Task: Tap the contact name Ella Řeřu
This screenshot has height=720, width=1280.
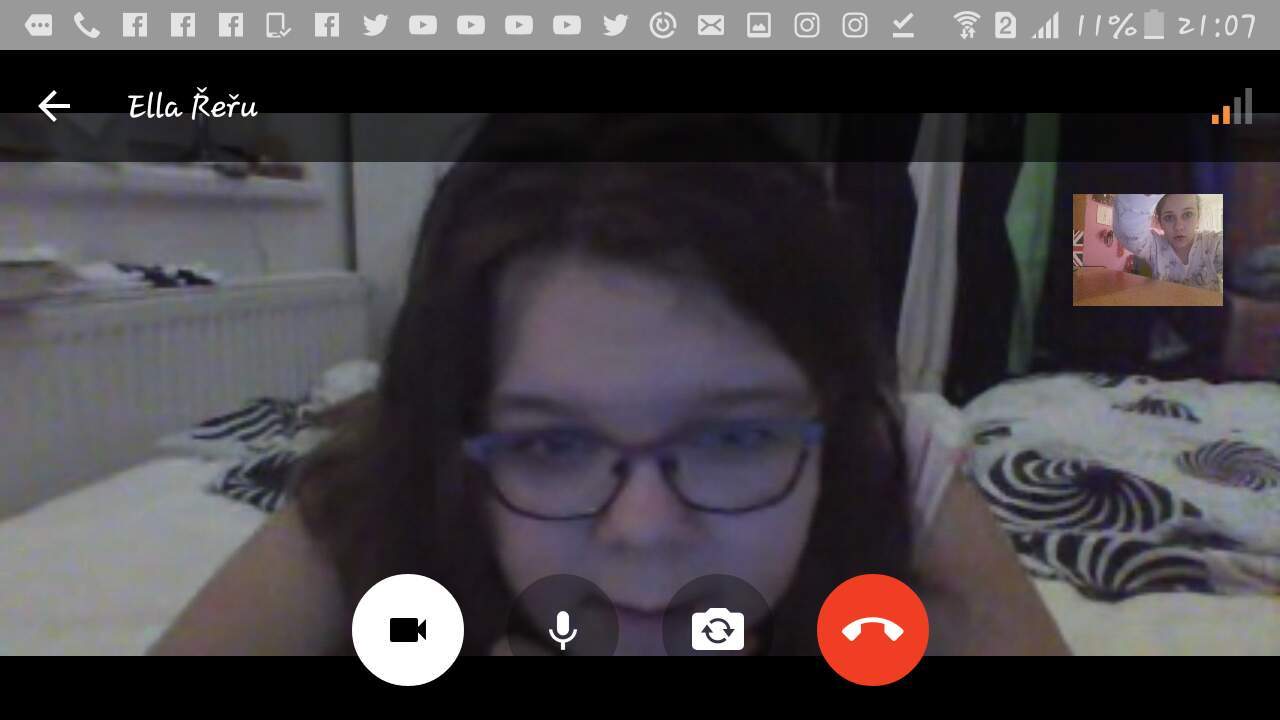Action: pos(193,106)
